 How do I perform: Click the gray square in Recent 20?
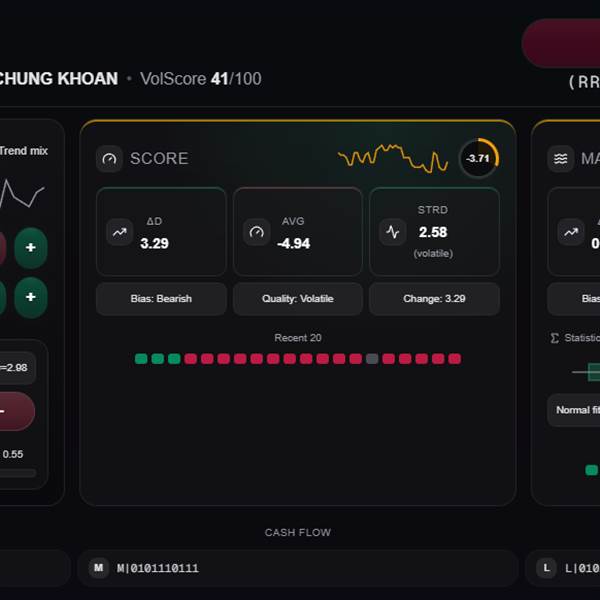[x=372, y=359]
